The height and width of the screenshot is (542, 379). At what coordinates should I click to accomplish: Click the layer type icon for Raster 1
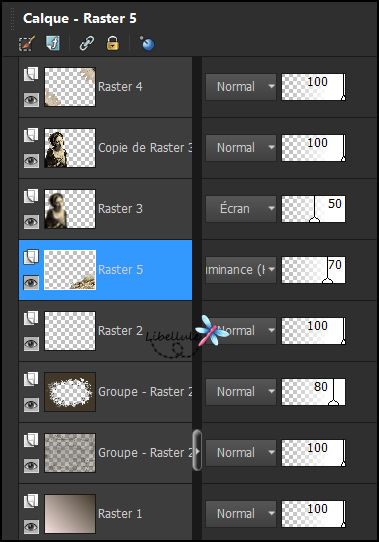[31, 501]
